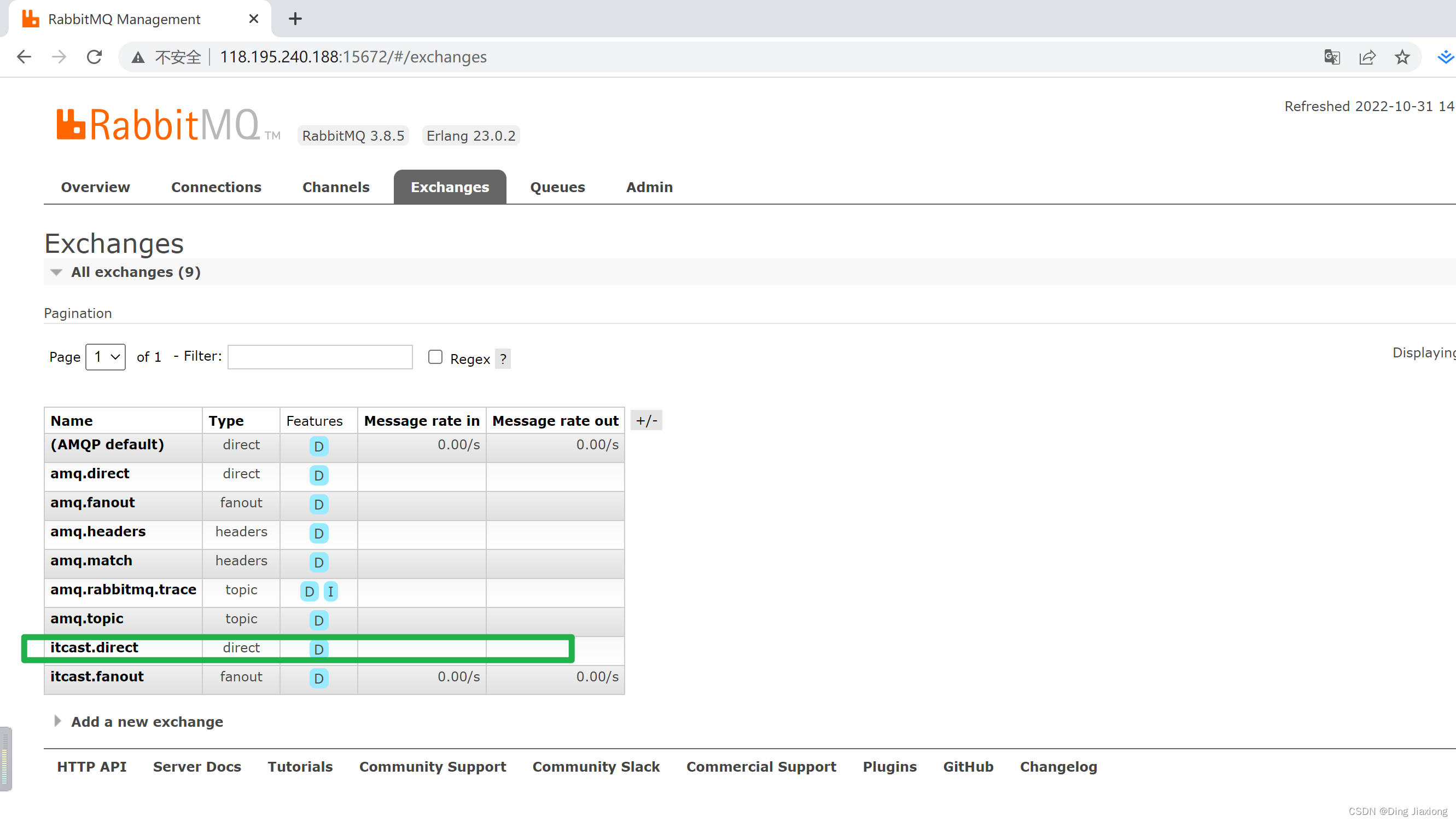Click the D feature badge for amq.fanout
This screenshot has height=822, width=1456.
click(x=319, y=504)
